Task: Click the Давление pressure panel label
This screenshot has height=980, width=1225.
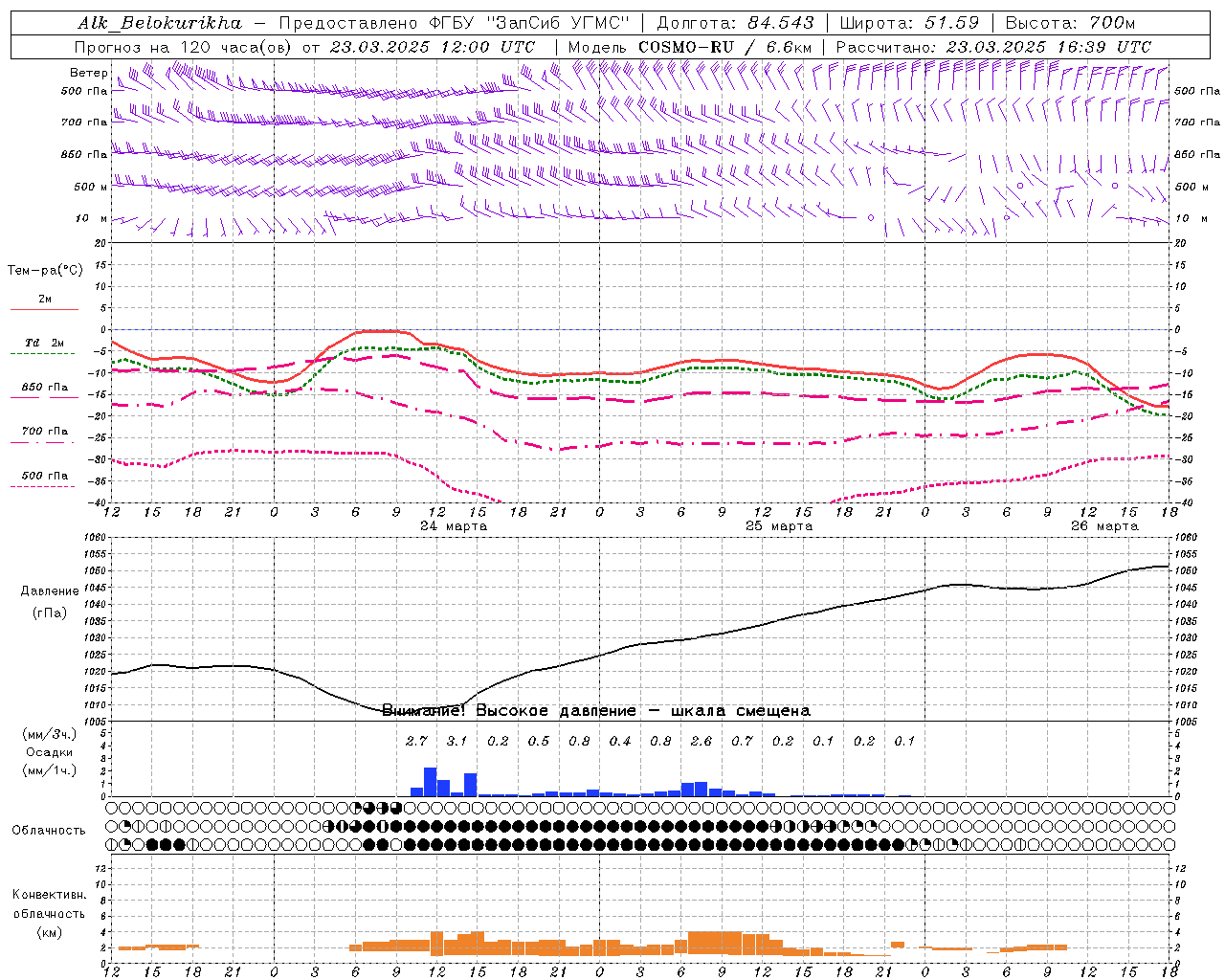Action: [x=50, y=591]
